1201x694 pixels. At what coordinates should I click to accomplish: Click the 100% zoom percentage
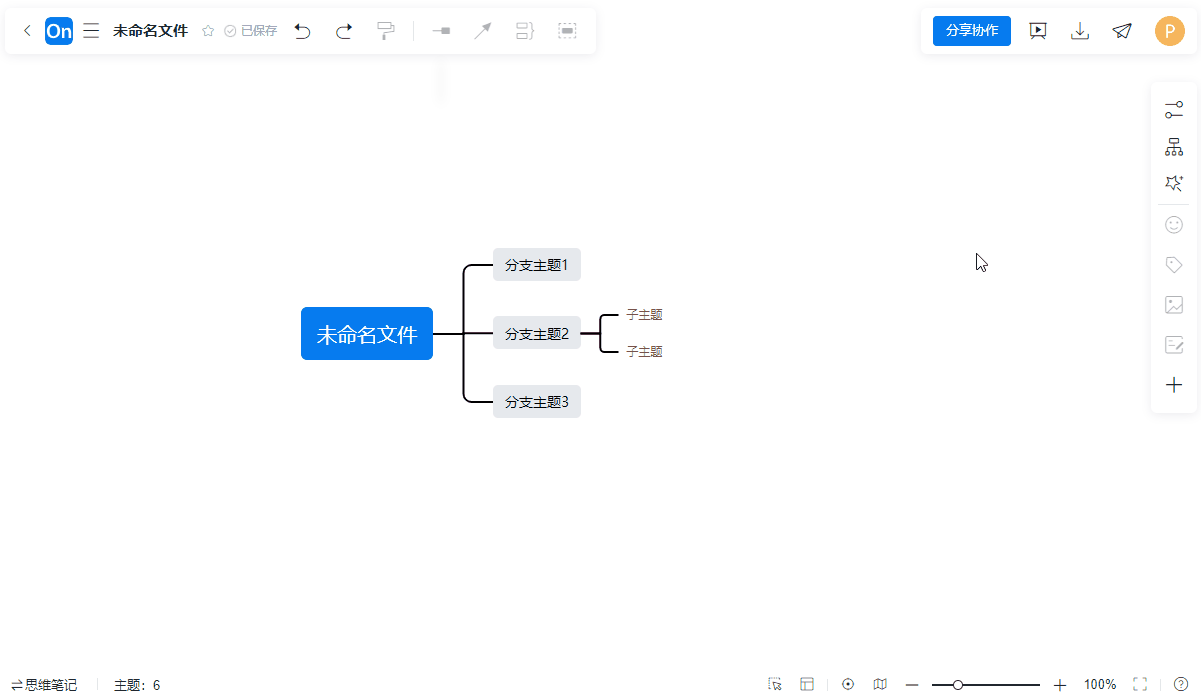pos(1100,685)
